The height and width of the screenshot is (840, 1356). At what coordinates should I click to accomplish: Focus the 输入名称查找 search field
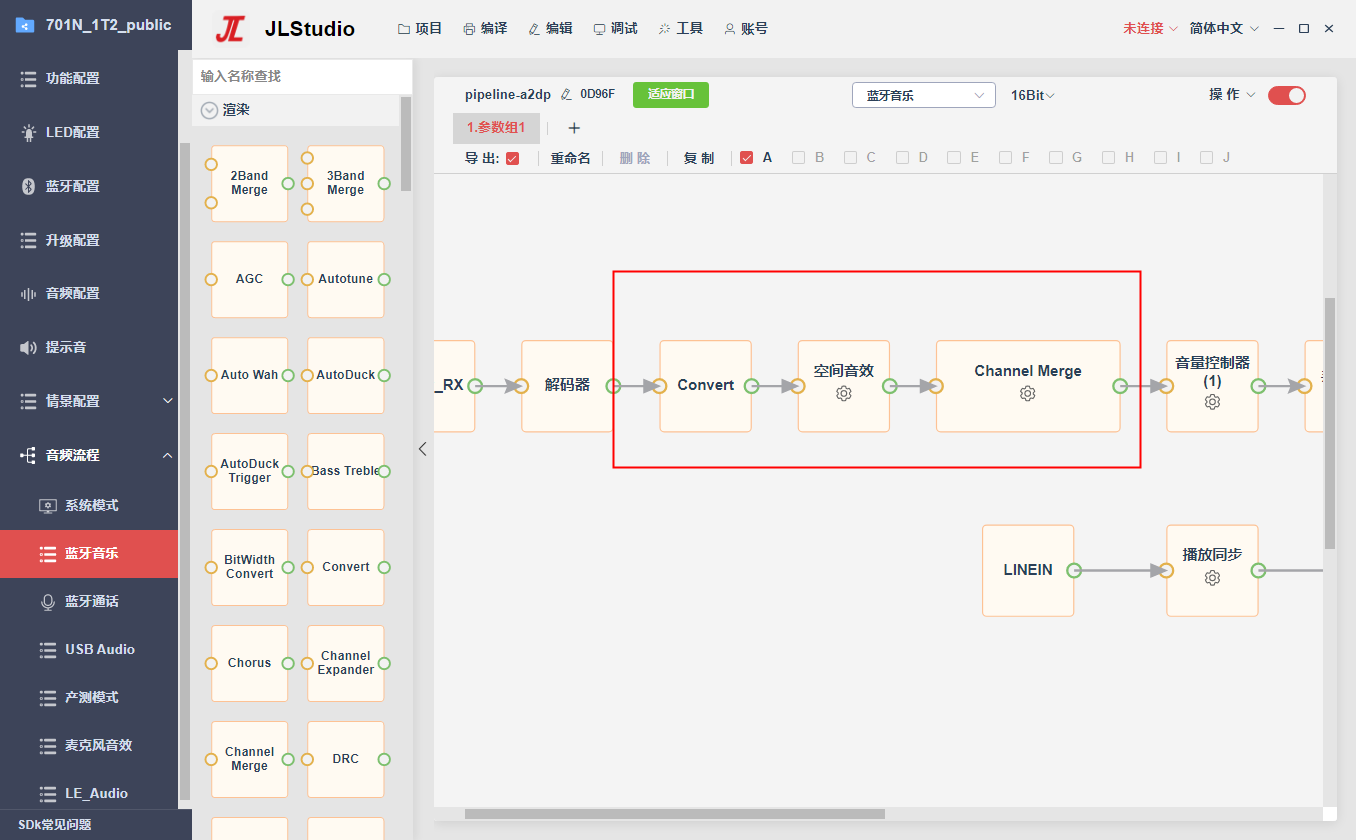302,76
